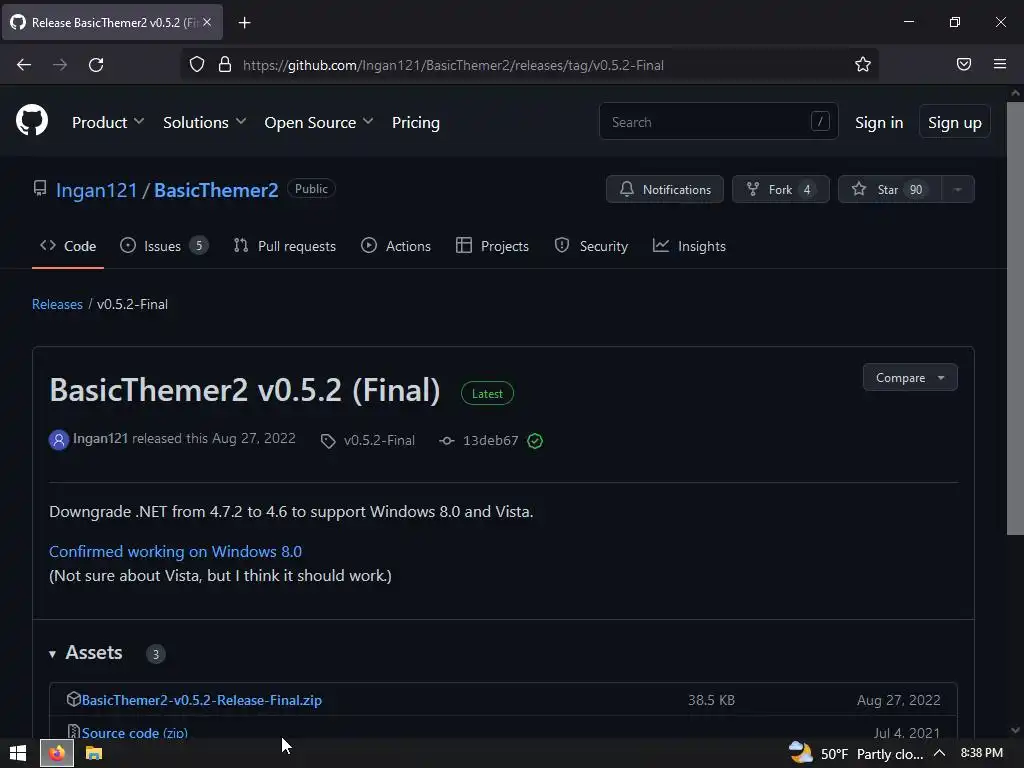This screenshot has height=768, width=1024.
Task: Open Ingan121 avatar in release info
Action: point(59,440)
